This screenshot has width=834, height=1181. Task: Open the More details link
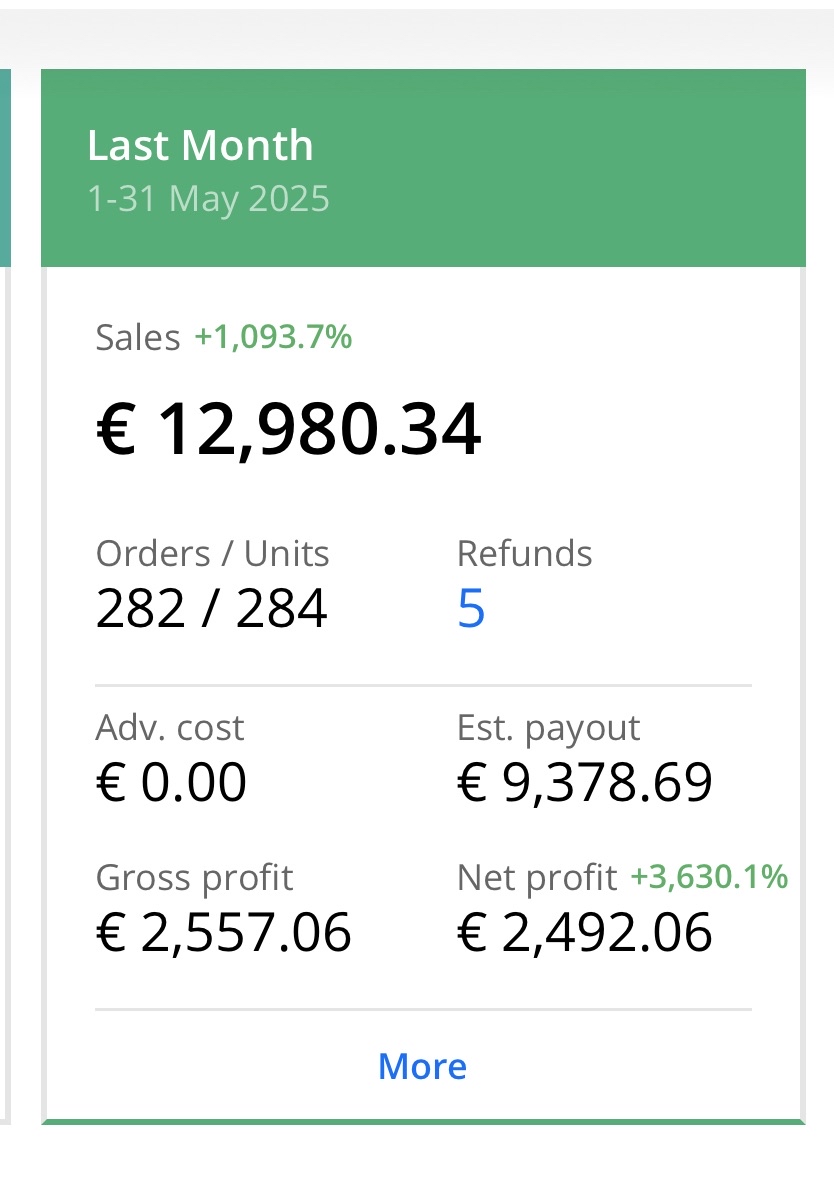pos(422,1067)
